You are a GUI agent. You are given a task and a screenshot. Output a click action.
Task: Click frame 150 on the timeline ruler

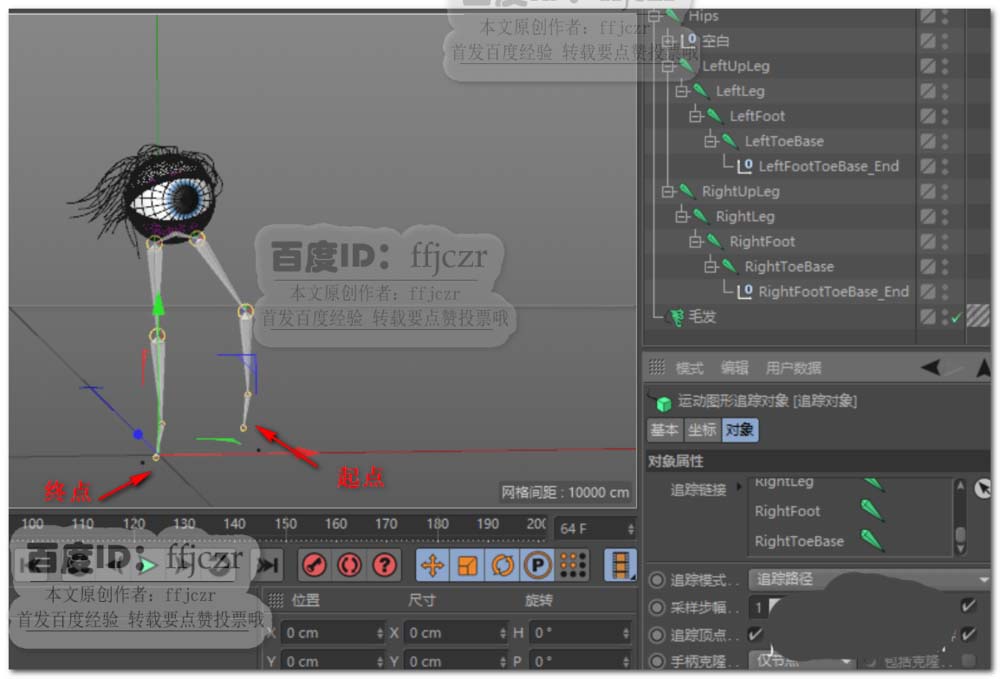pyautogui.click(x=285, y=523)
